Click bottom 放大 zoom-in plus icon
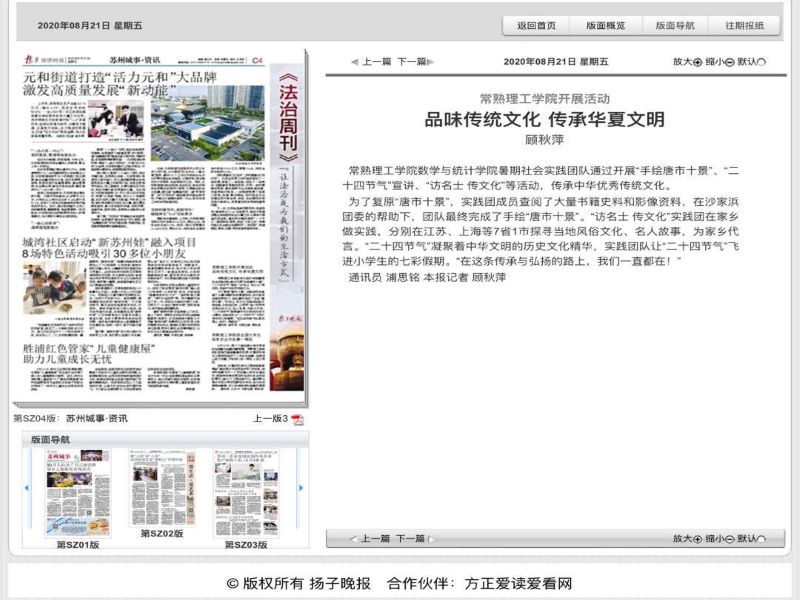The height and width of the screenshot is (600, 800). [x=697, y=539]
